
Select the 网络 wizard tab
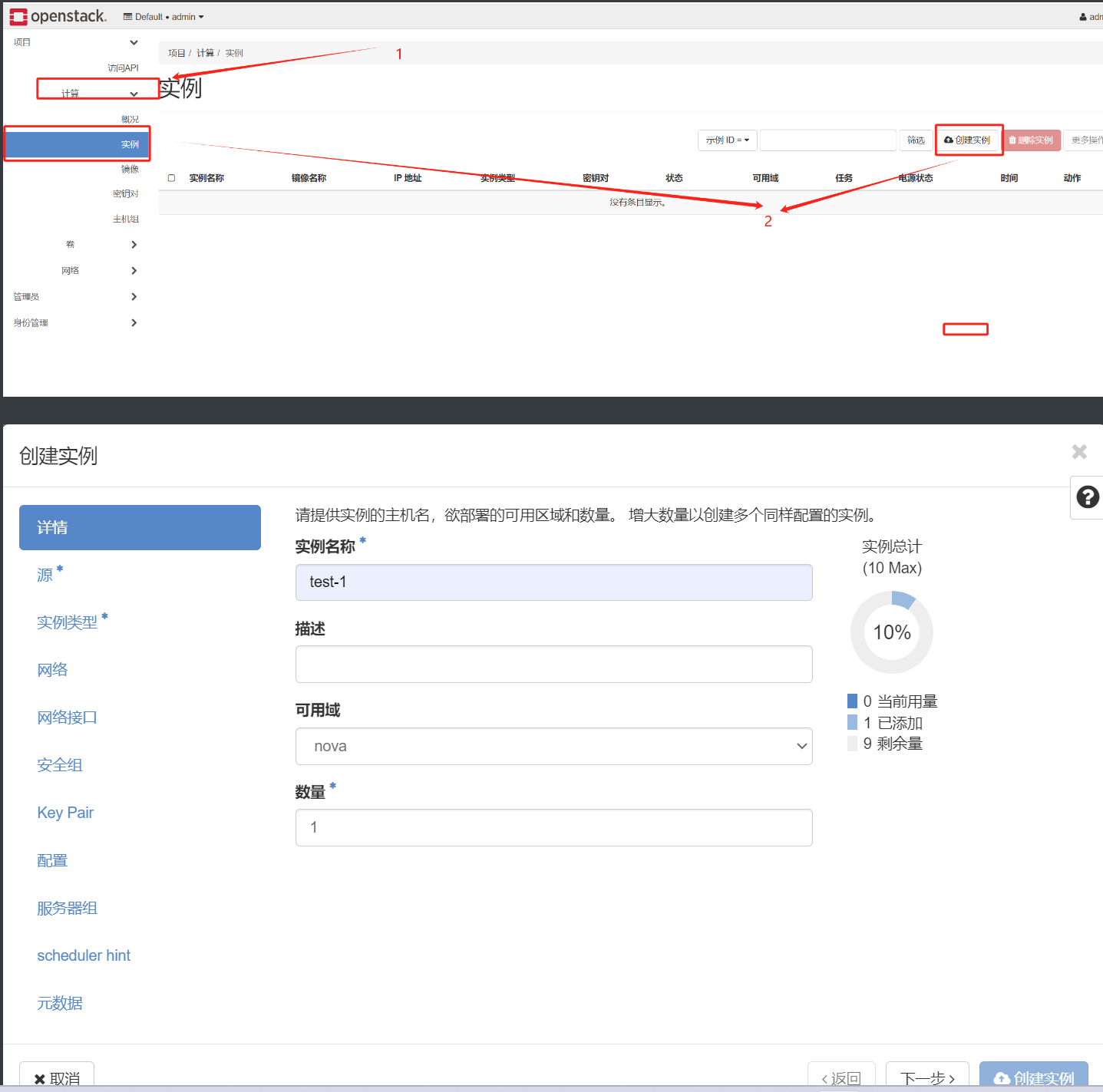[x=52, y=670]
